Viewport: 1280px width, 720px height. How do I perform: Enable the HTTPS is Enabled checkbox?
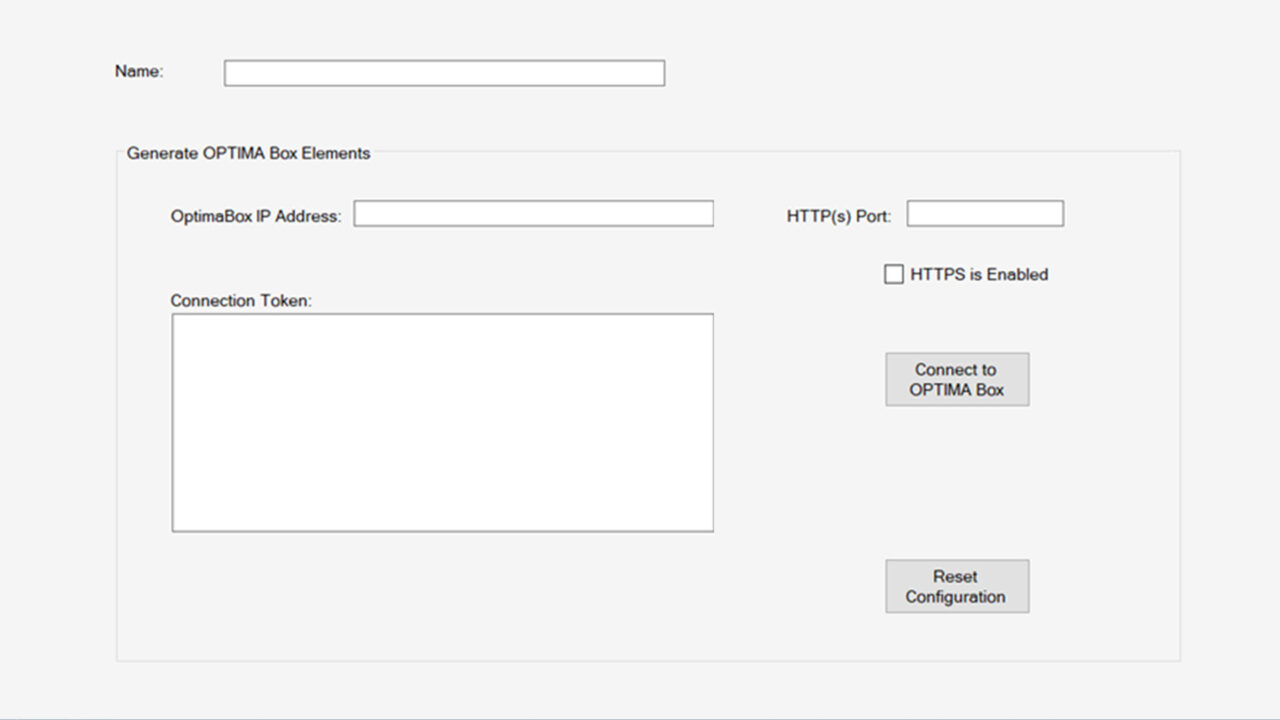tap(894, 274)
